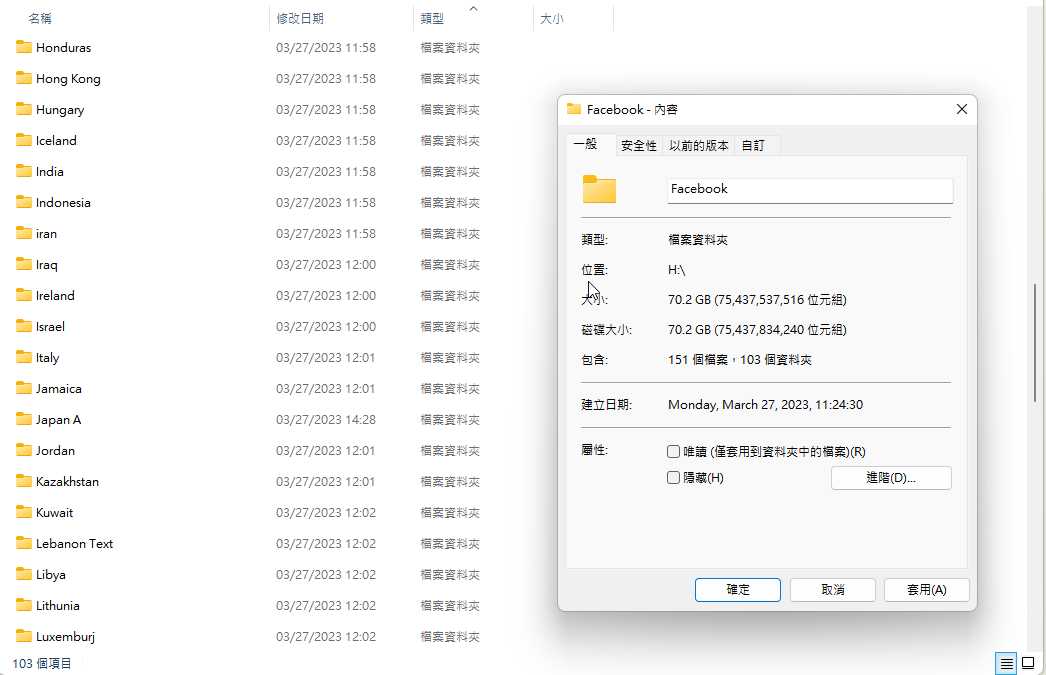Click the Ireland folder icon

point(24,295)
